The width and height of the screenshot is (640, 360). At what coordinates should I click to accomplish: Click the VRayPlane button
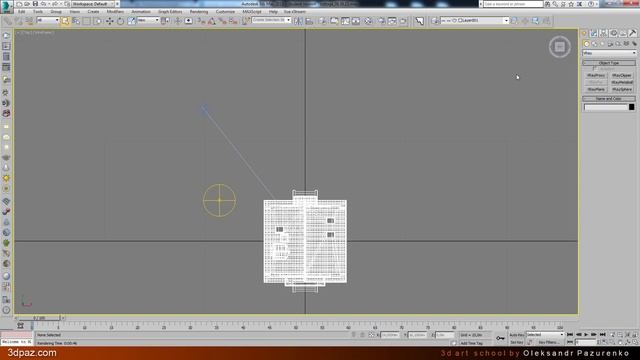click(x=596, y=89)
